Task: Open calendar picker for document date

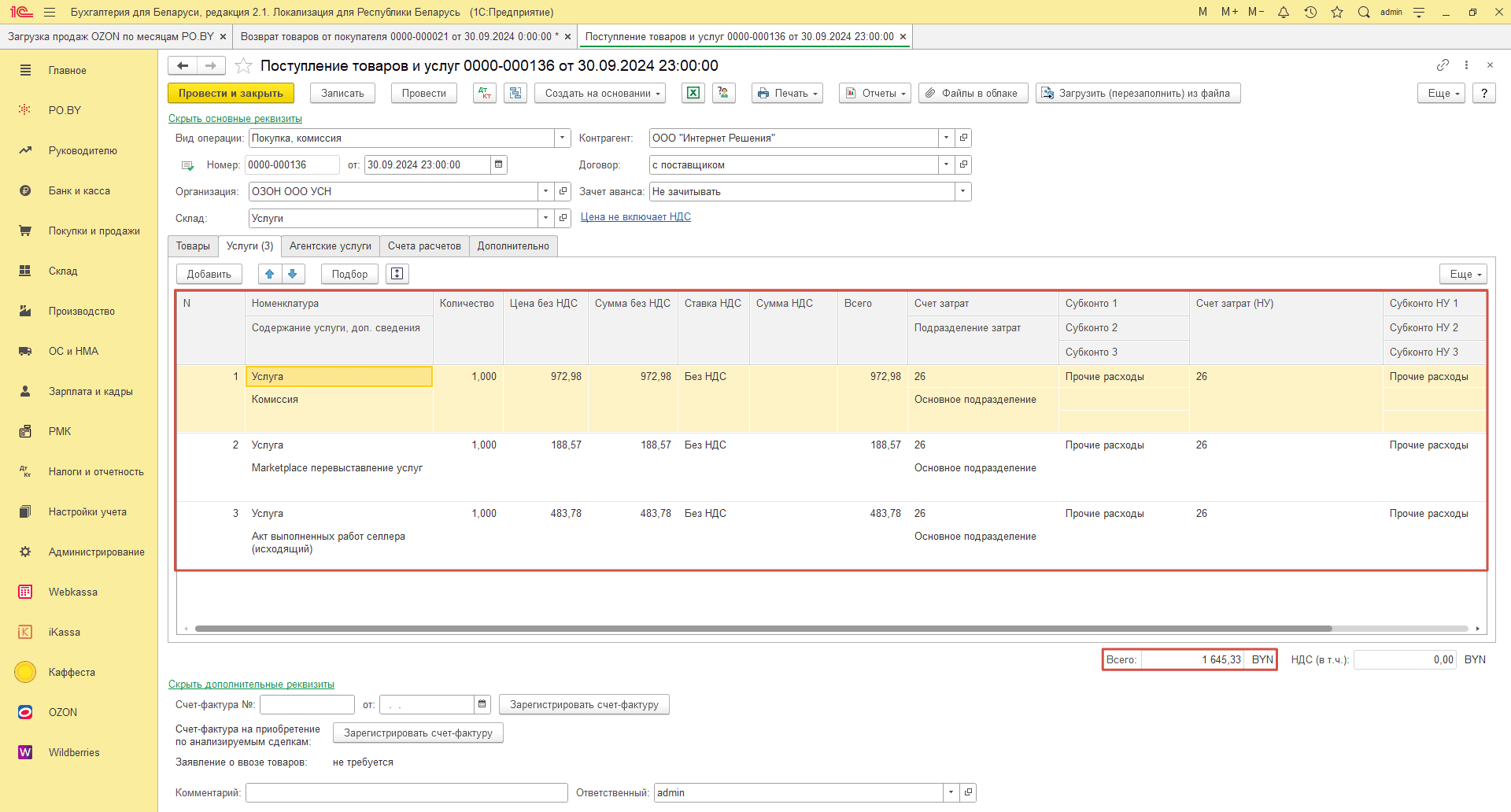Action: click(x=498, y=164)
